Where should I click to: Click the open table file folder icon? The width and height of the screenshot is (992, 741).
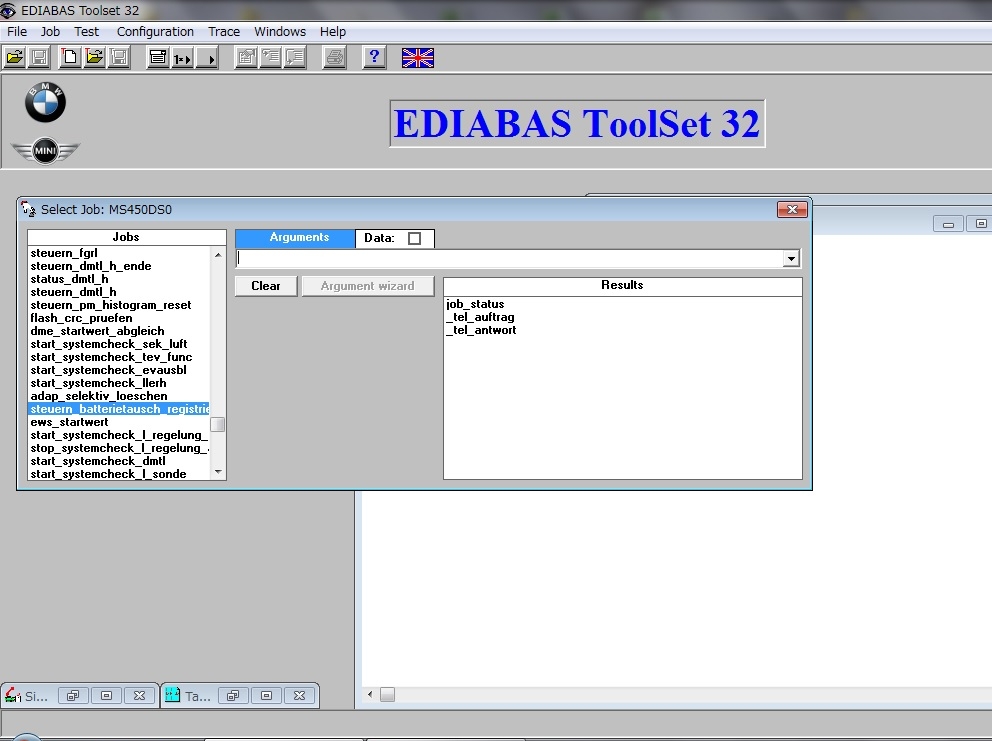[94, 58]
